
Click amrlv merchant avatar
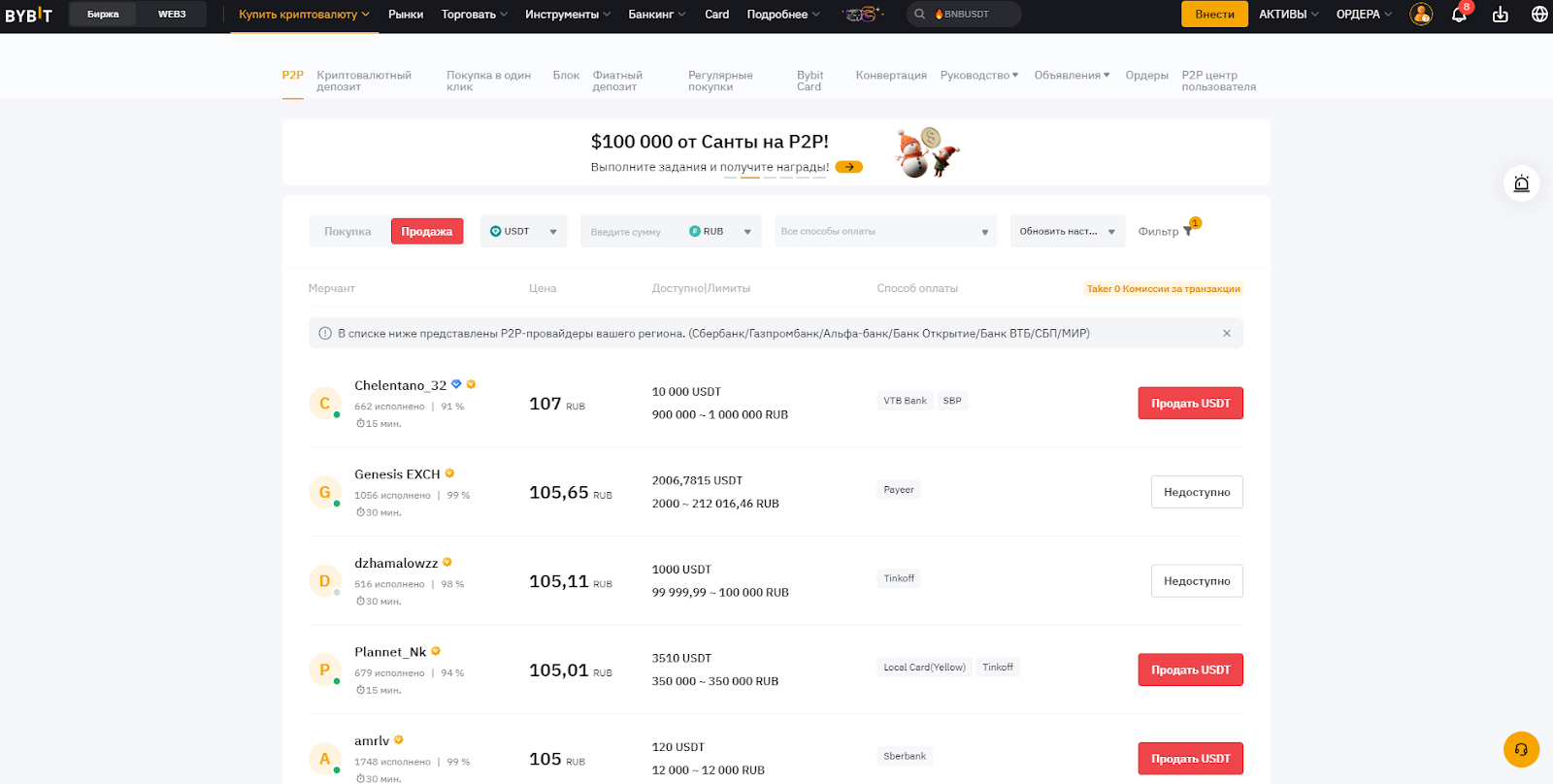point(324,759)
